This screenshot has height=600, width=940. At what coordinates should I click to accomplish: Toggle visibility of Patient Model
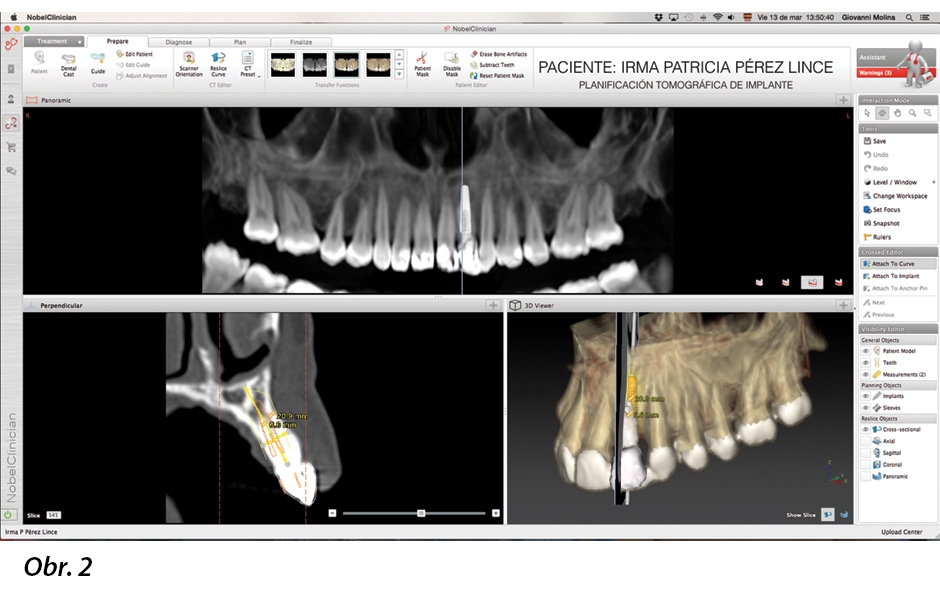pos(865,351)
